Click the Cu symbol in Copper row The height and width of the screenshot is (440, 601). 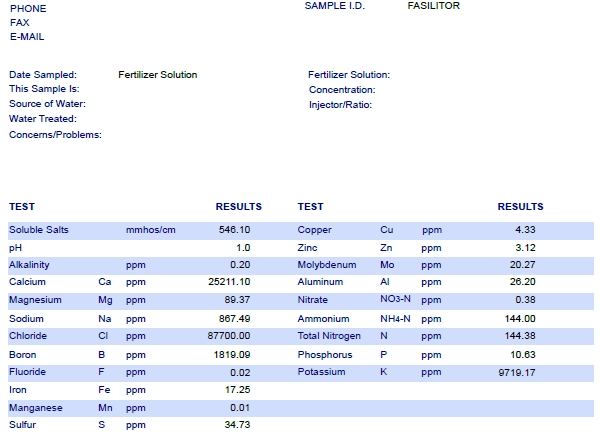point(387,230)
